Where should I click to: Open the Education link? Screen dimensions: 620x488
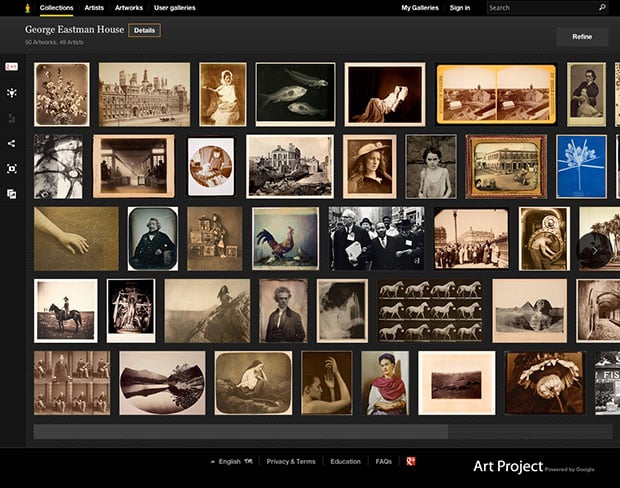point(346,462)
